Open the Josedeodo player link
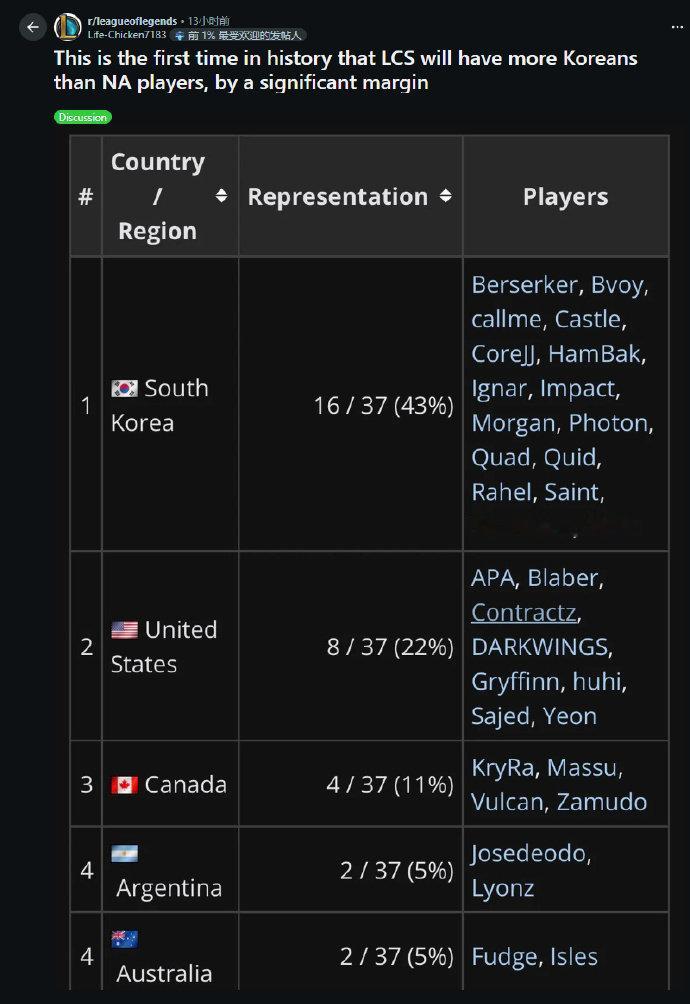 pyautogui.click(x=529, y=854)
